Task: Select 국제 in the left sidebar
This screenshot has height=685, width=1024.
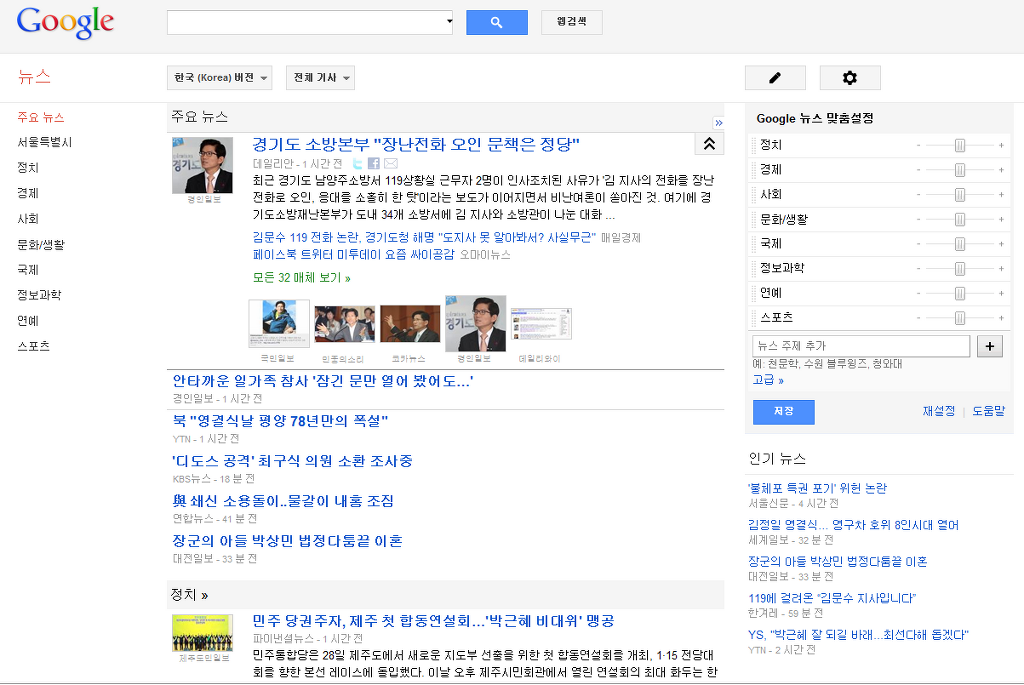Action: (x=28, y=270)
